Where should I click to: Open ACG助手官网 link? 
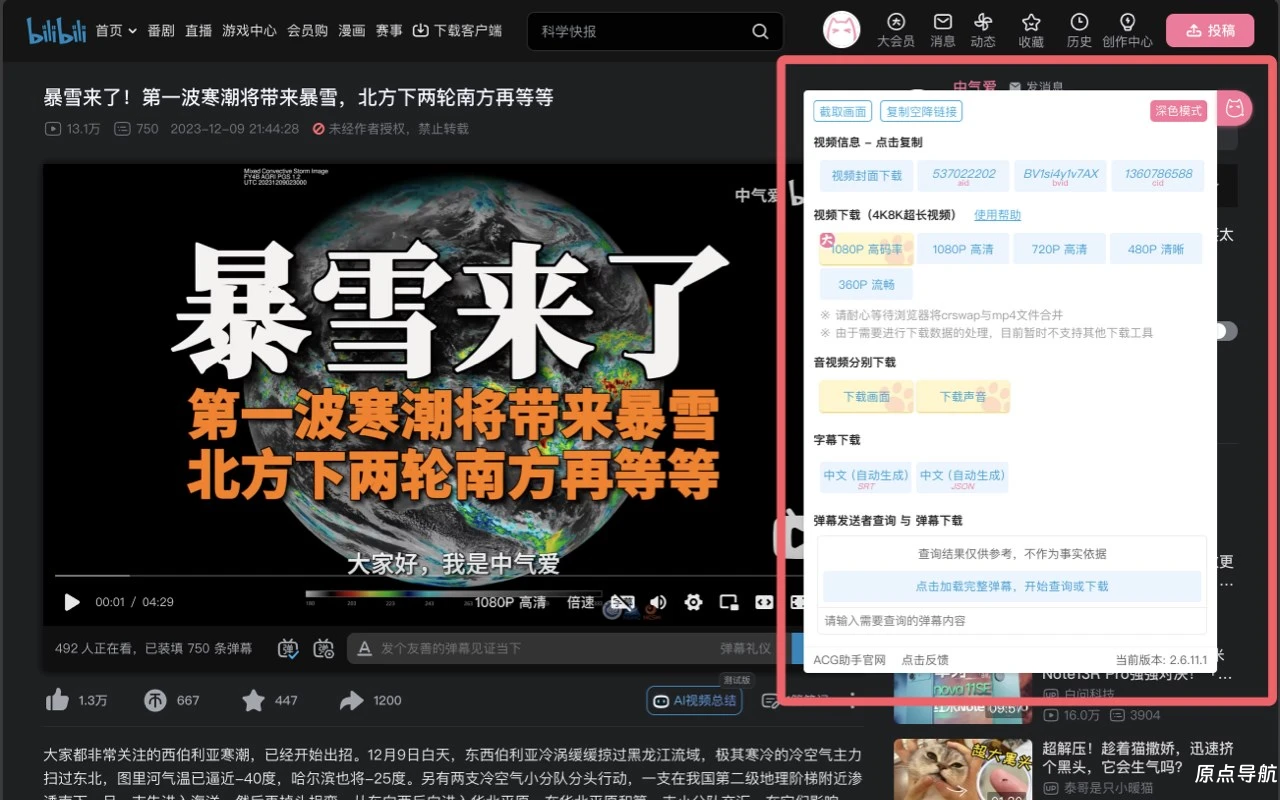tap(850, 660)
